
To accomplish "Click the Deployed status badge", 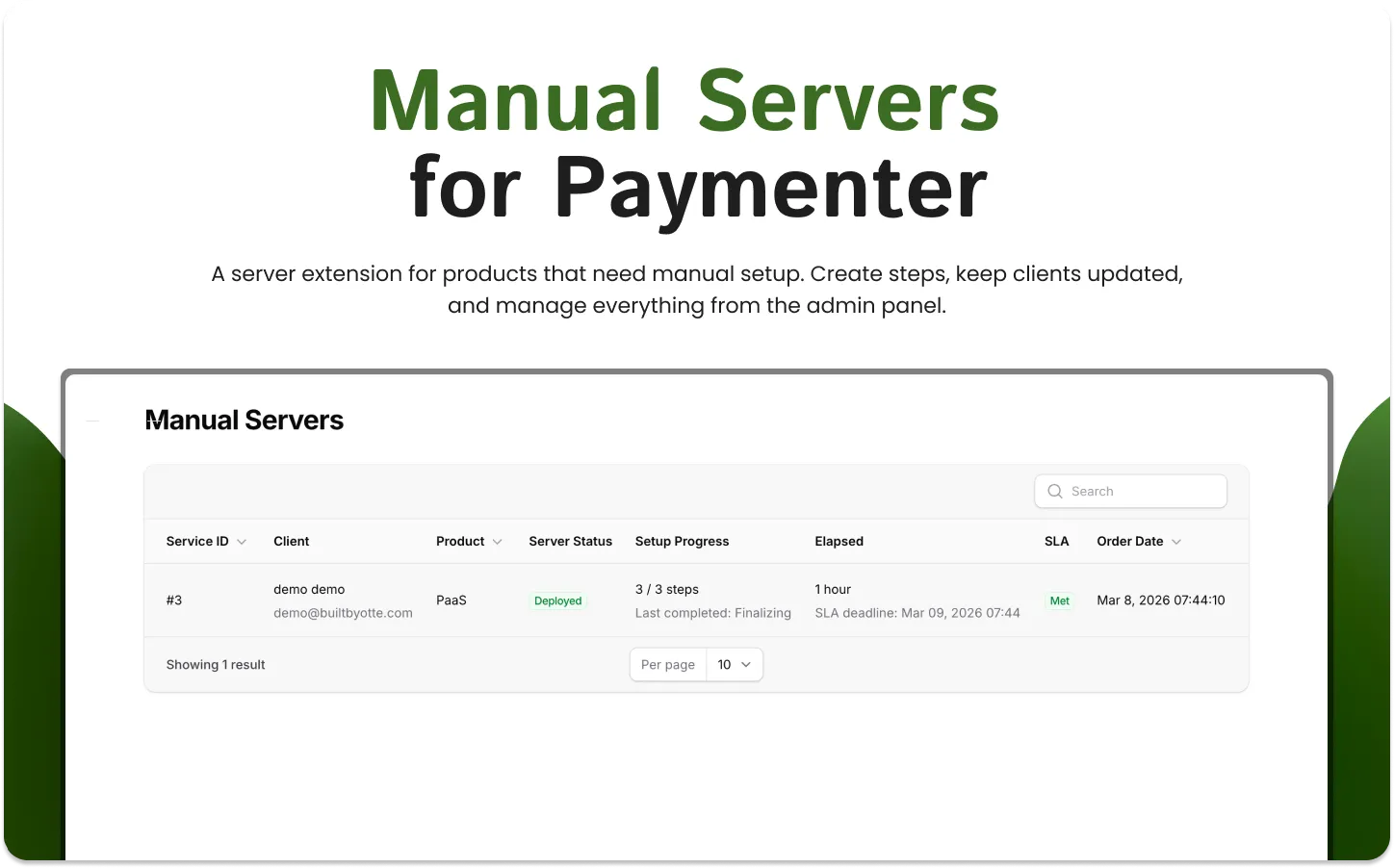I will (x=557, y=600).
